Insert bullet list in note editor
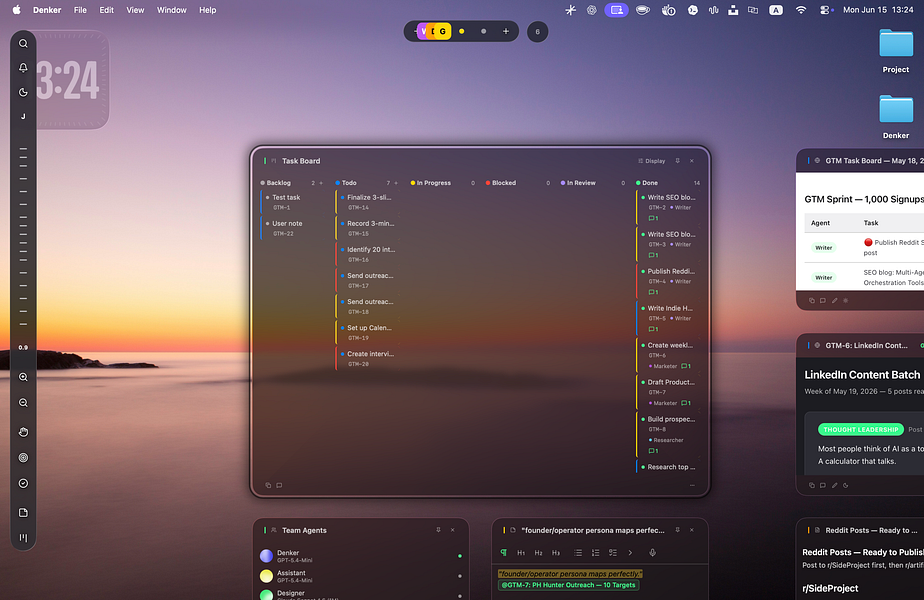 [578, 553]
